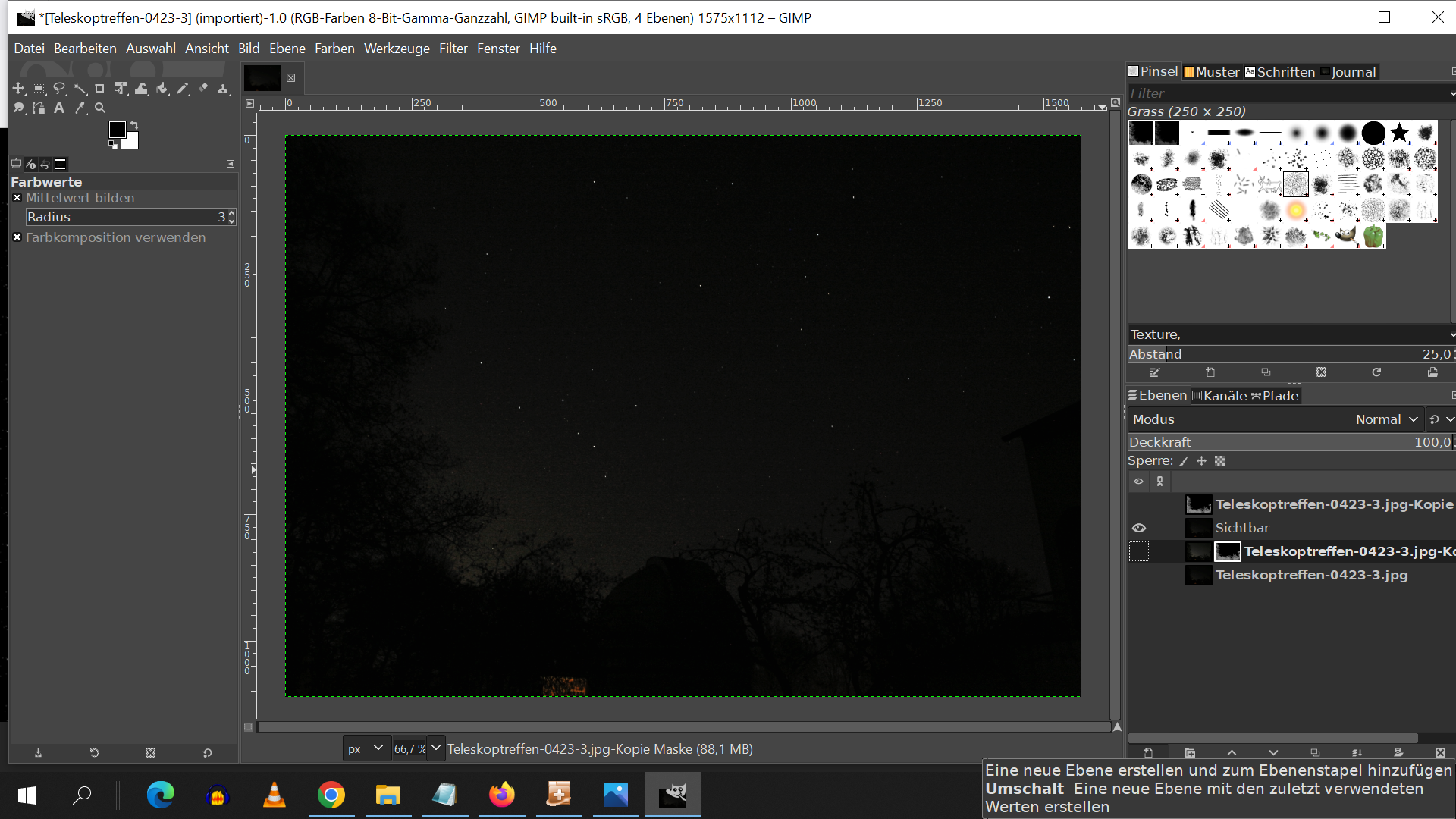Select the Eraser tool
The image size is (1456, 819).
click(202, 89)
